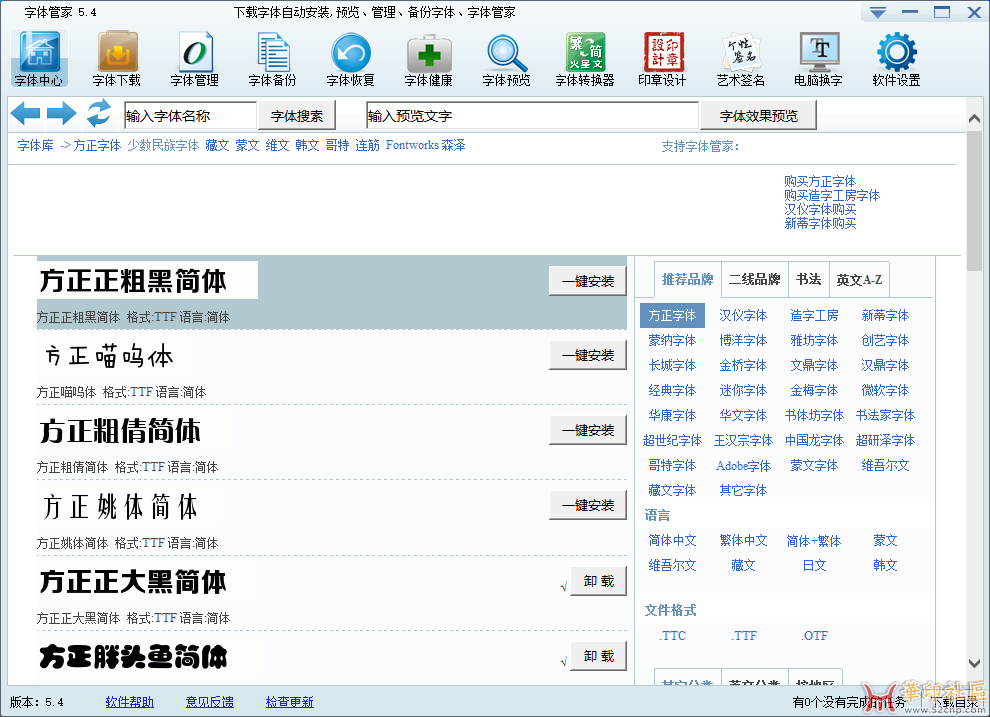
Task: Open the 意见反馈 link in status bar
Action: coord(210,702)
